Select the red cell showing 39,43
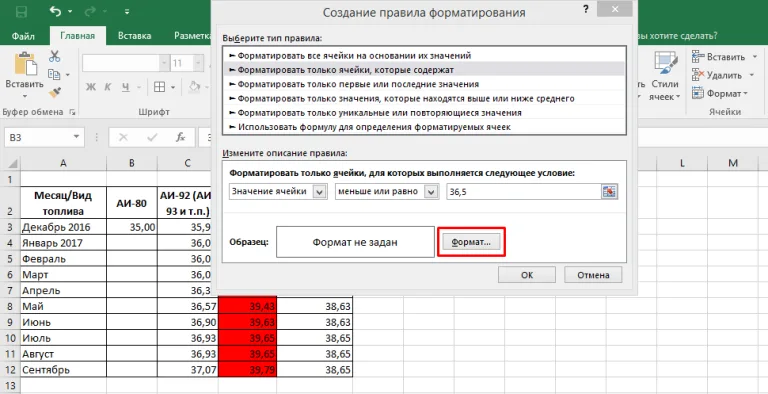 point(247,306)
